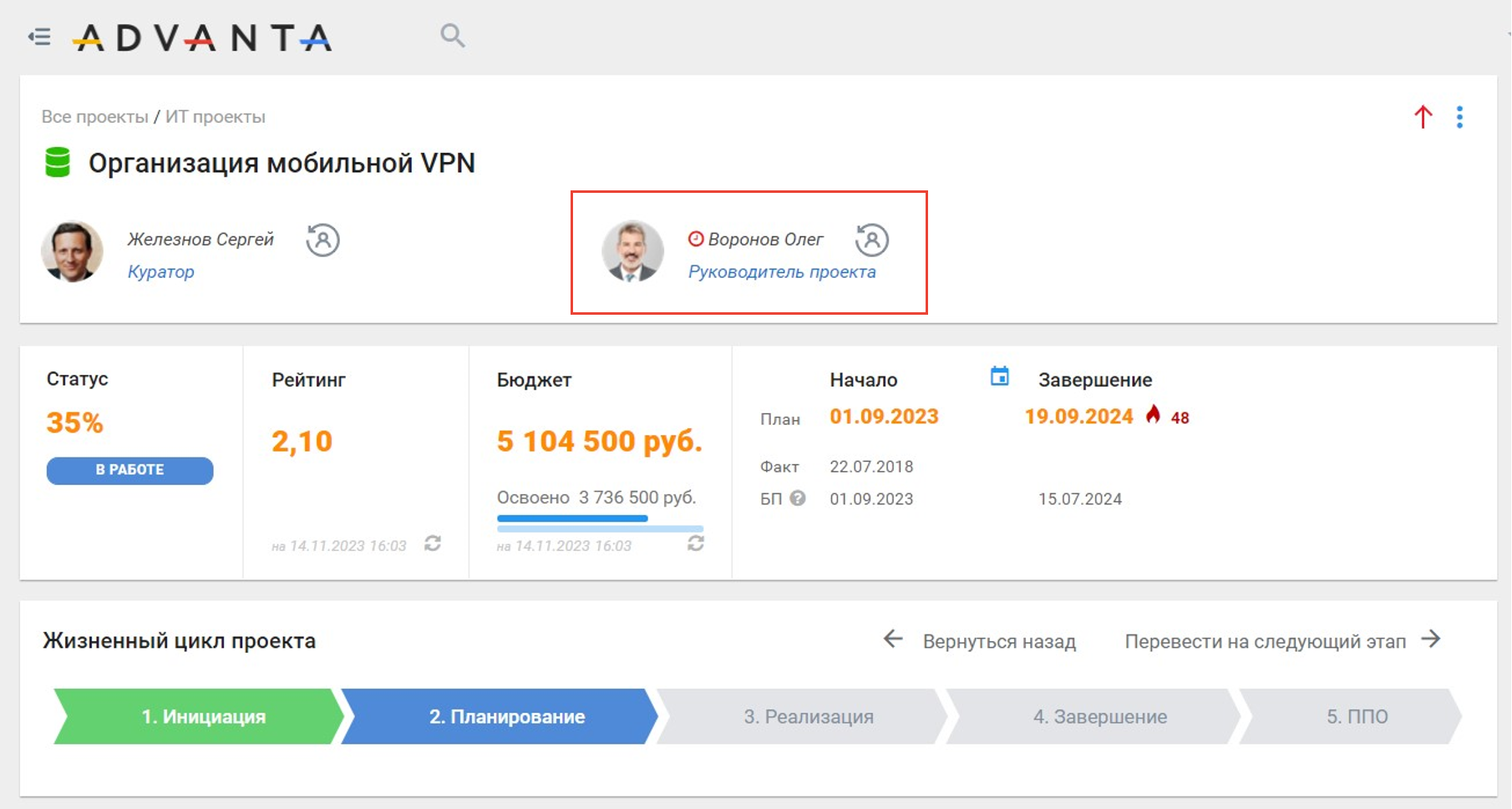Screen dimensions: 1512x809
Task: Click the В РАБОТЕ status button
Action: (x=129, y=470)
